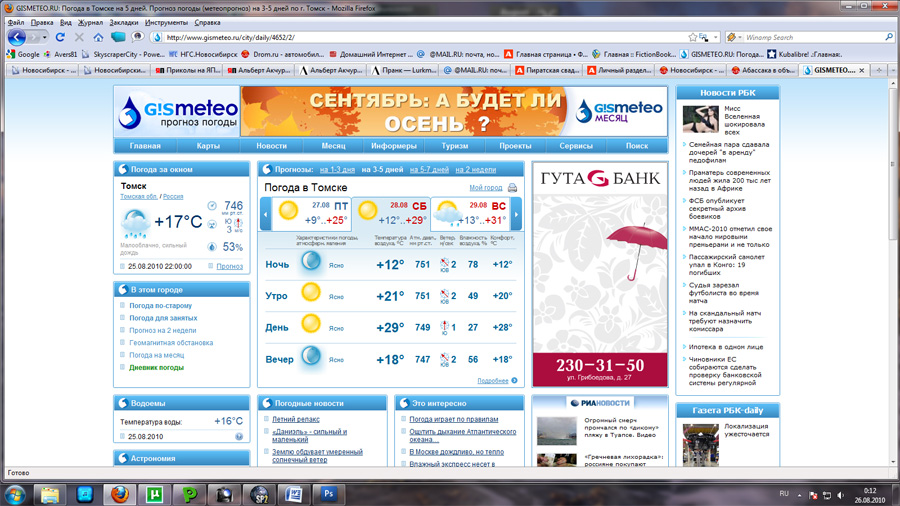Click the September autumn banner
900x506 pixels.
tap(404, 112)
